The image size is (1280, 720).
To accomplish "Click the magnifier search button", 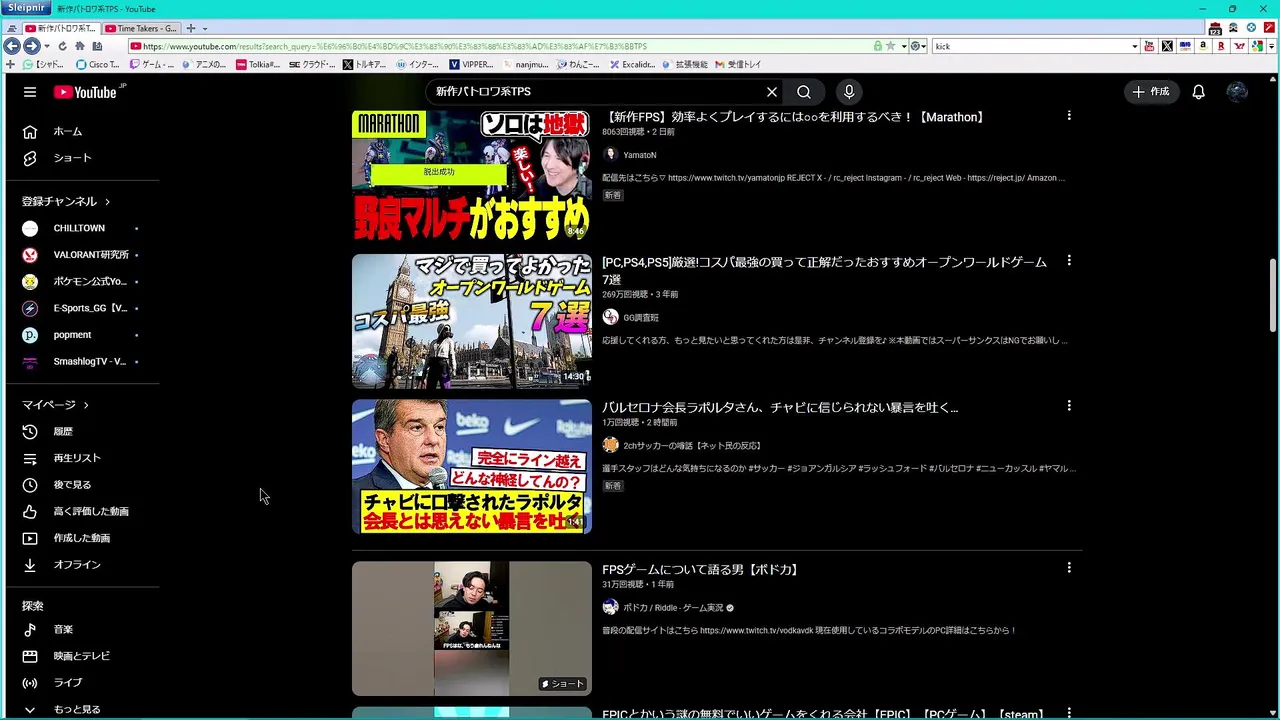I will pyautogui.click(x=804, y=92).
